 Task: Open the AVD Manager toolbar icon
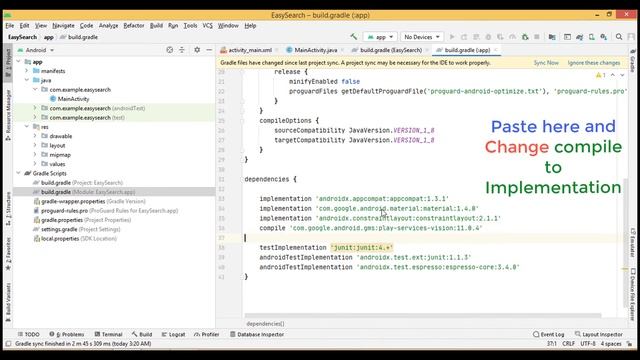click(591, 37)
